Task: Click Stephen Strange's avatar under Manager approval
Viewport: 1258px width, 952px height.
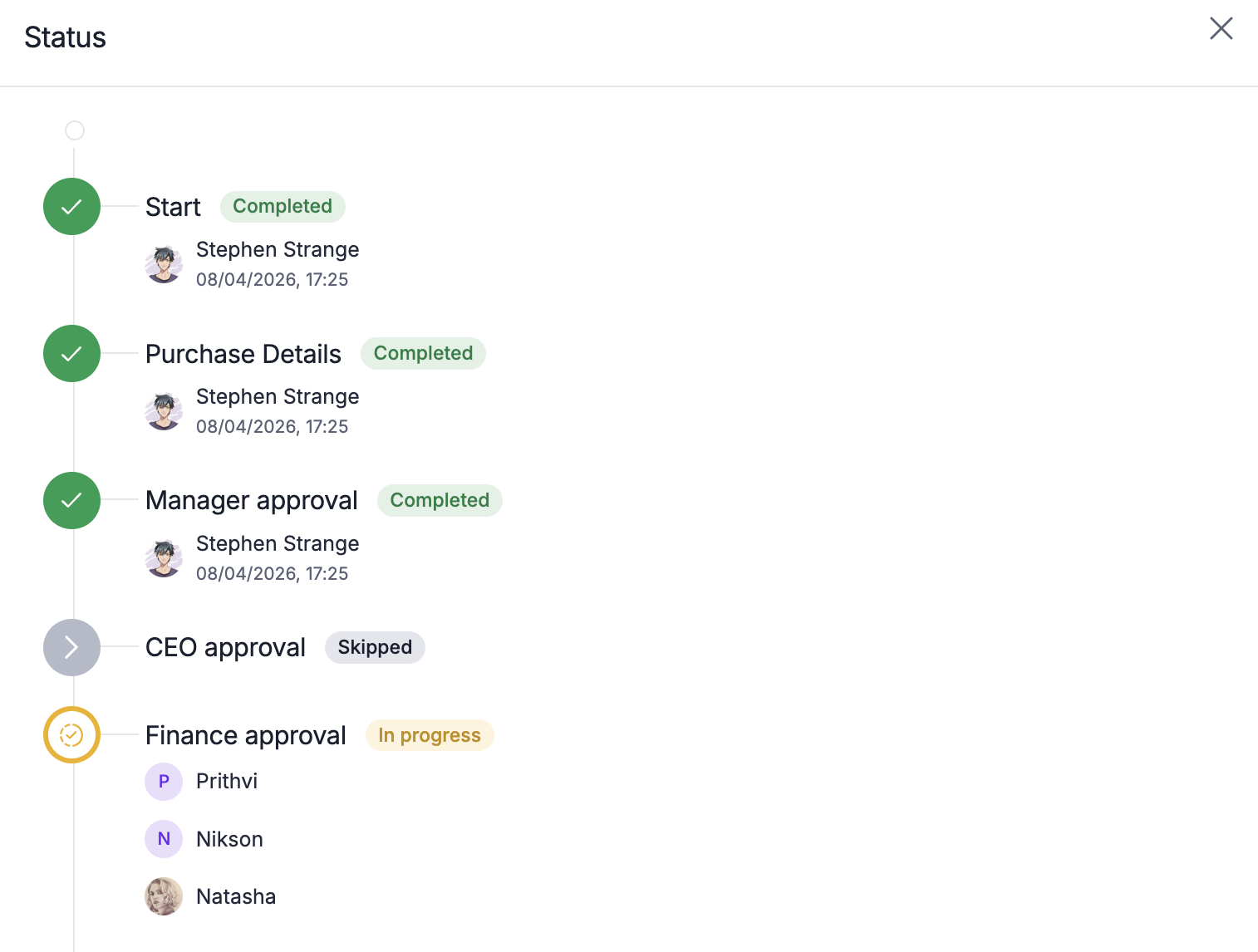Action: (164, 558)
